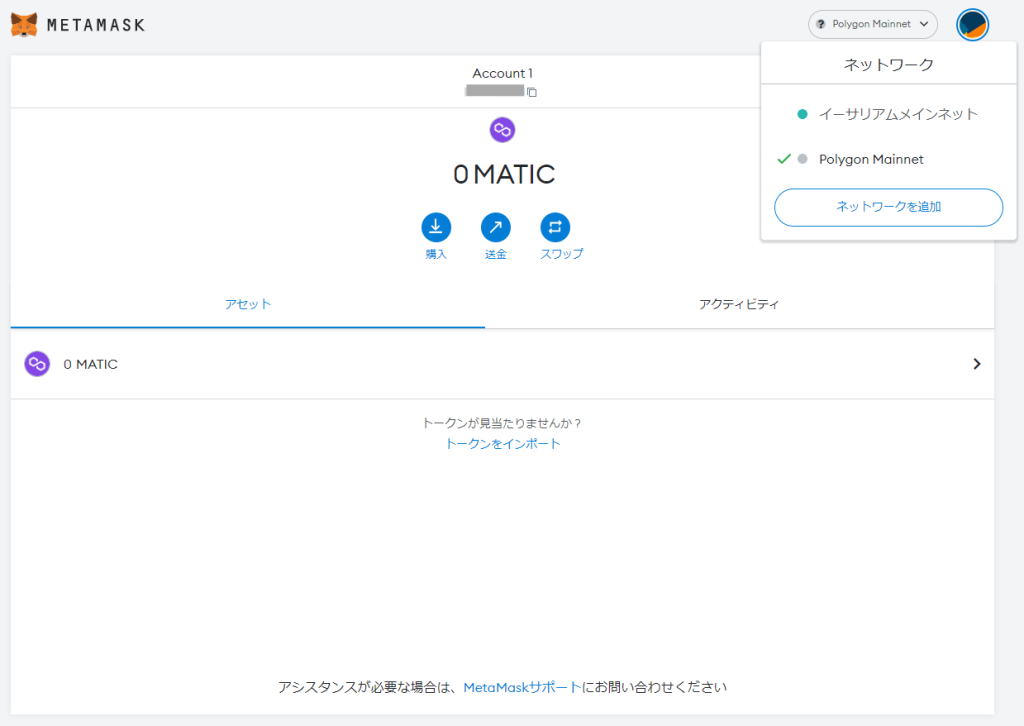The height and width of the screenshot is (726, 1024).
Task: Click the ネットワーク panel title
Action: [888, 65]
